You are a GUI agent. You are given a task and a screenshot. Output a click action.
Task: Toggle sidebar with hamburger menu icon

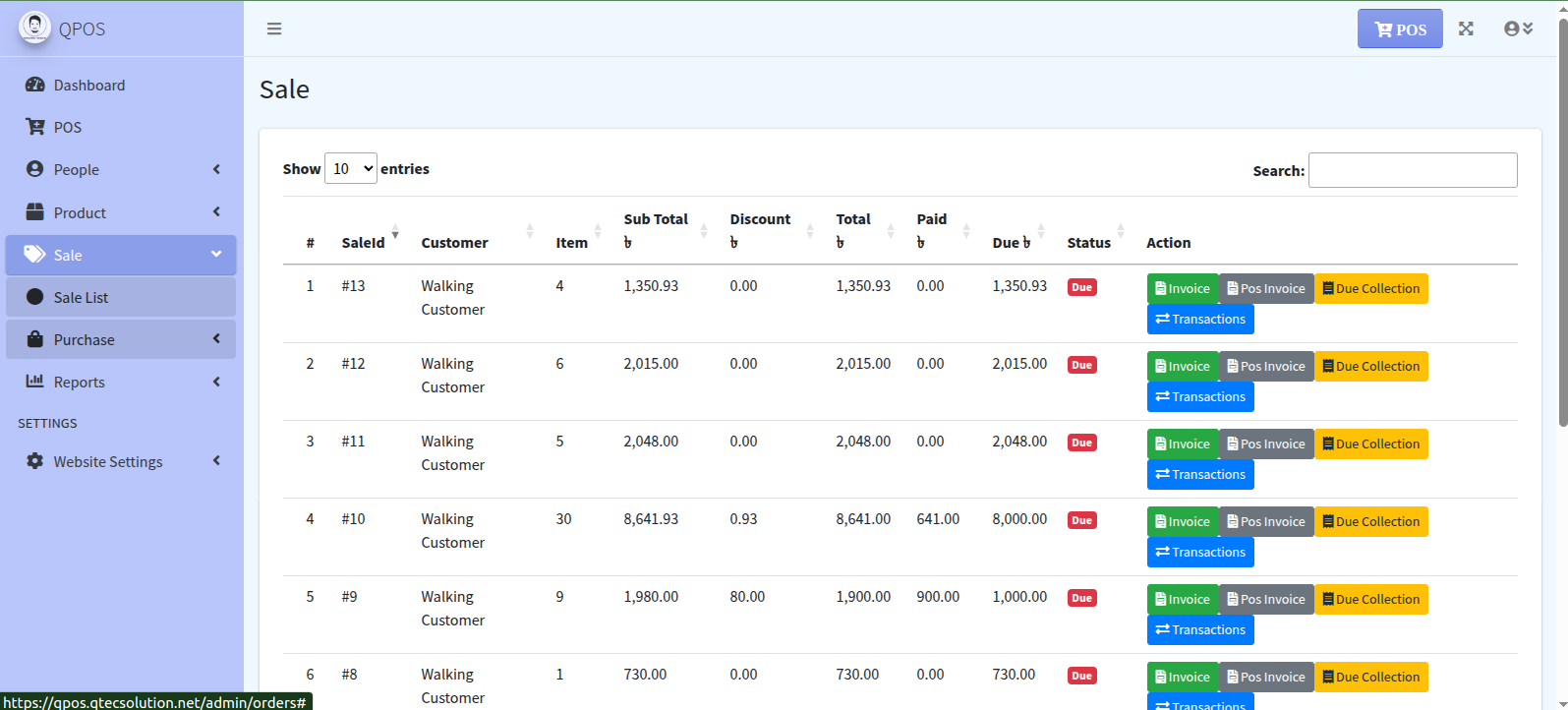click(x=274, y=29)
